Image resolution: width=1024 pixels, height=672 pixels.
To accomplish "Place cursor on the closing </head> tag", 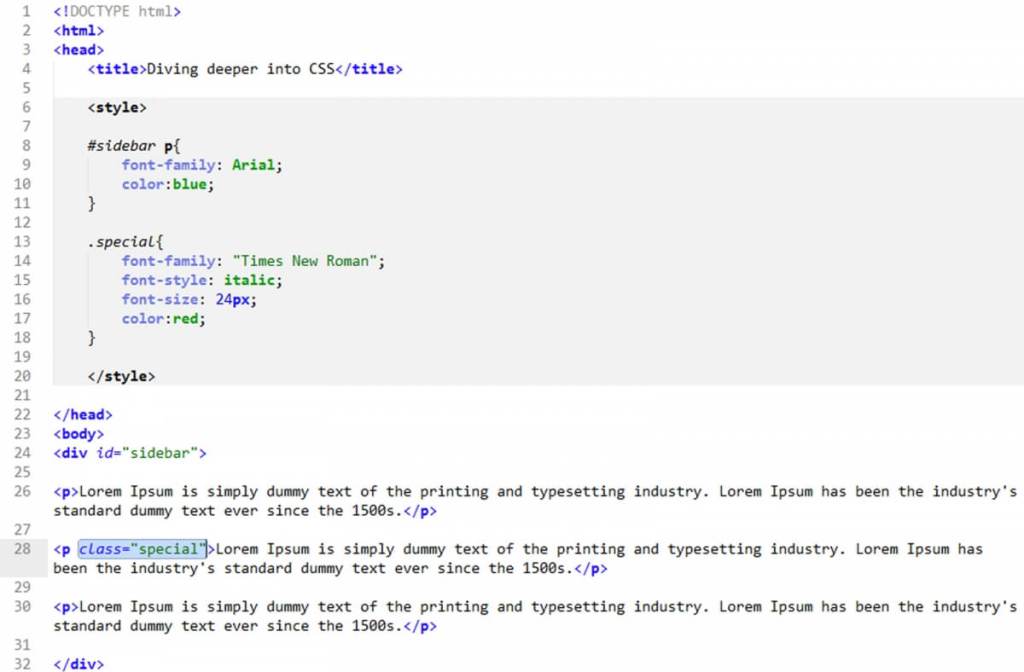I will 83,414.
